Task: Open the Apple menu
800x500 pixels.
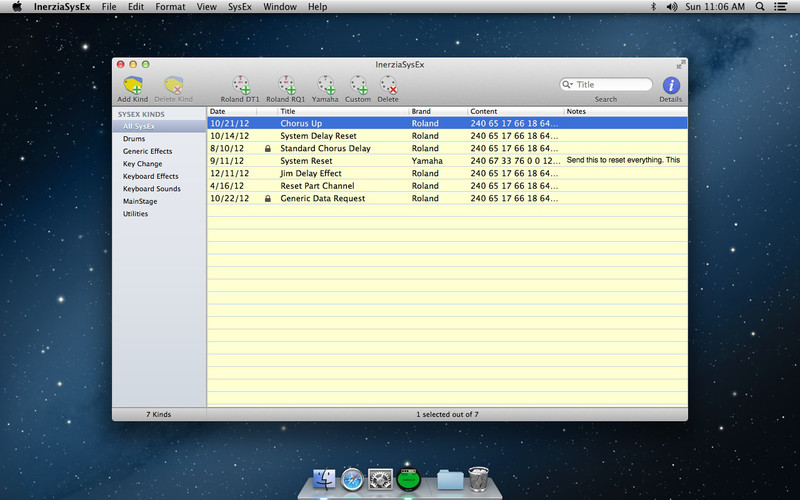Action: (17, 7)
